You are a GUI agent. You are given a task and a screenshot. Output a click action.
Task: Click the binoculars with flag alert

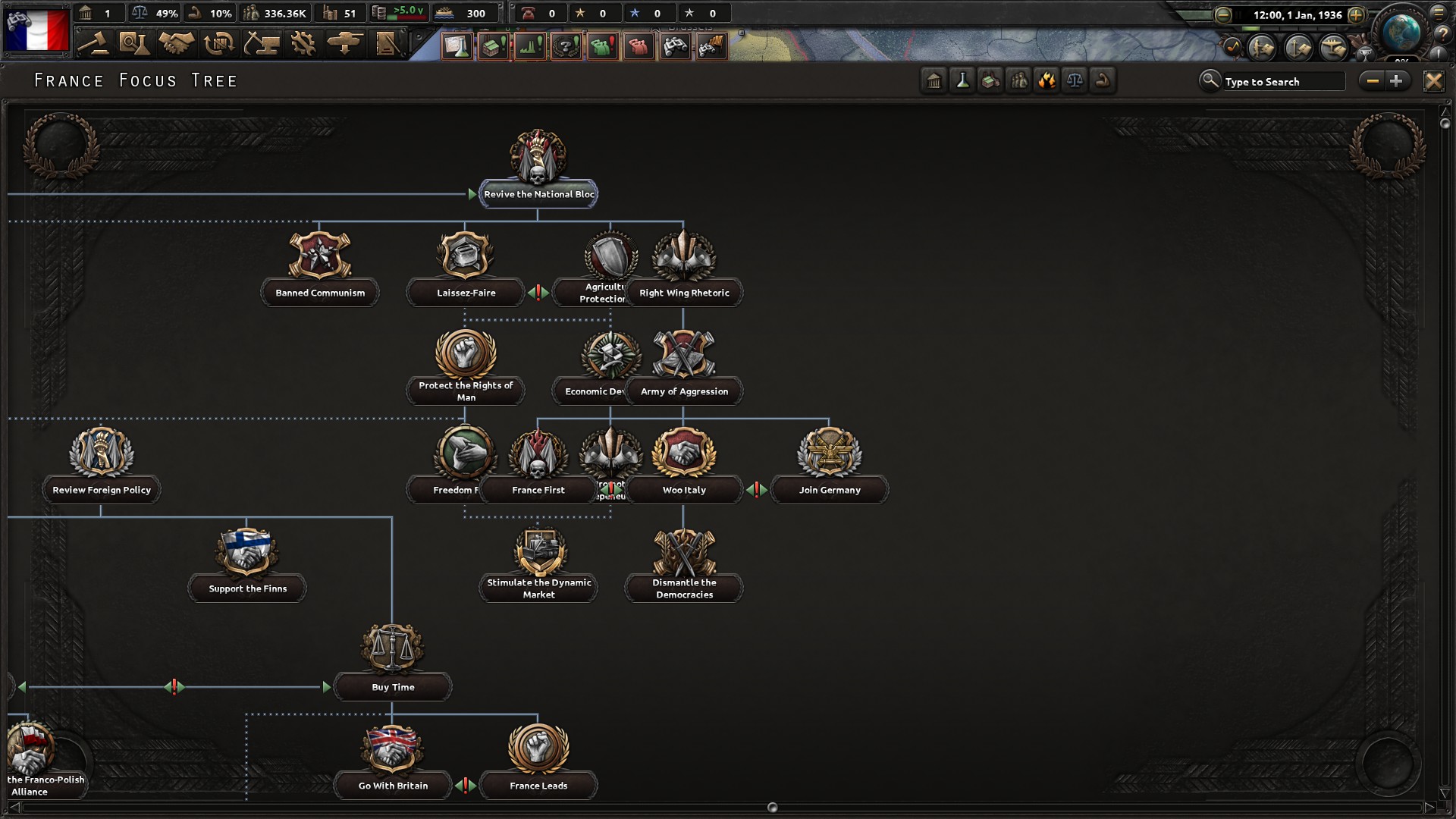712,46
